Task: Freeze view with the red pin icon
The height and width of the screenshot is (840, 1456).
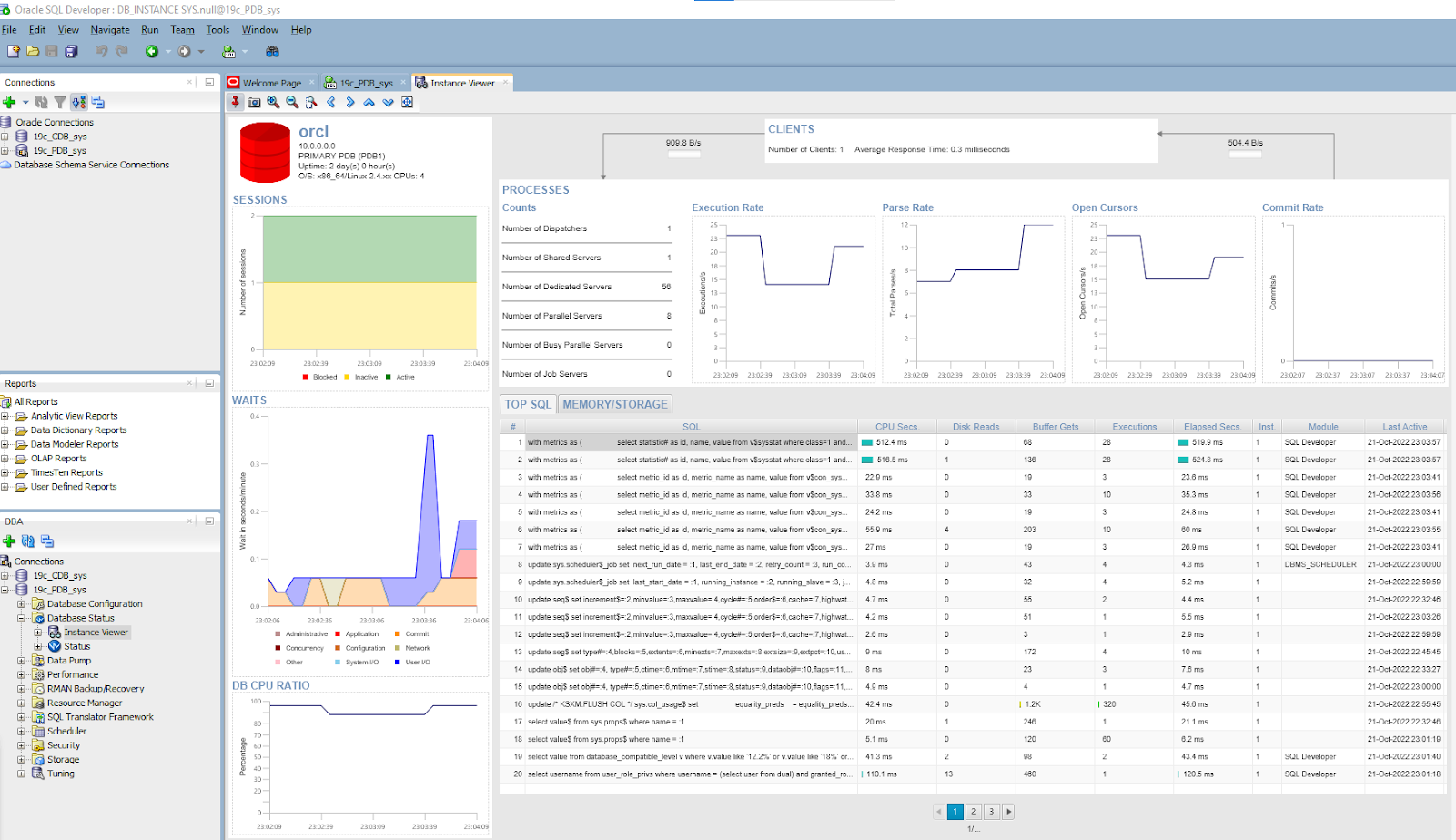Action: tap(235, 102)
